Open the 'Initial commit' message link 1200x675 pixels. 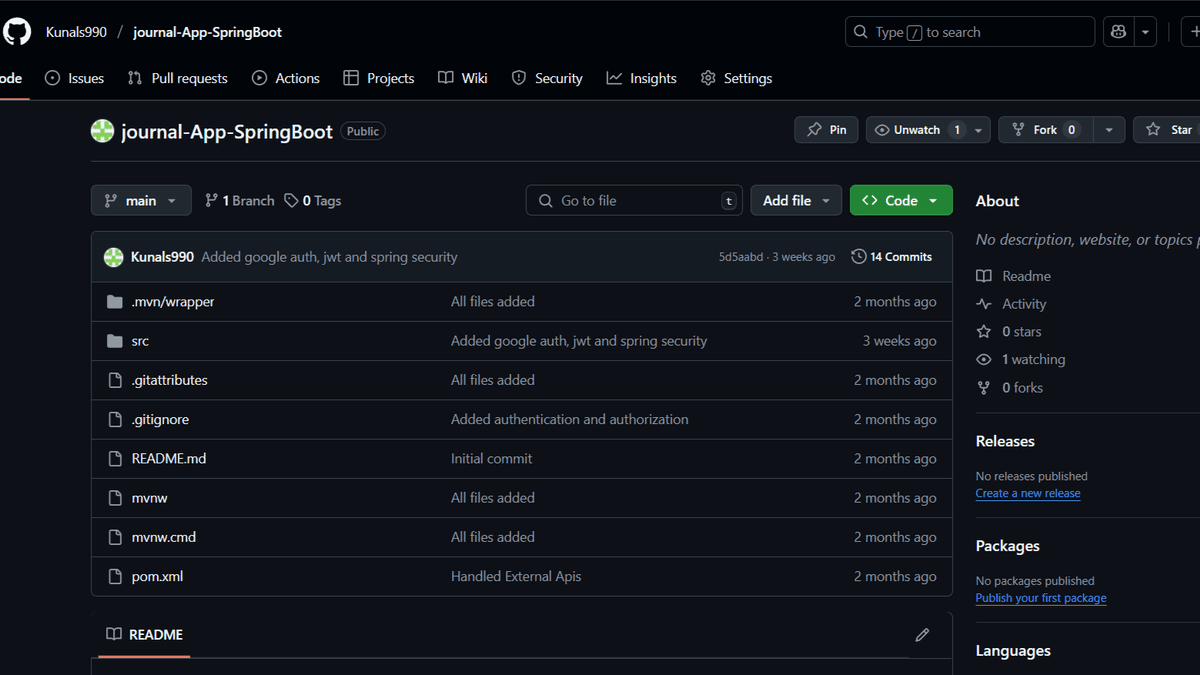tap(492, 459)
